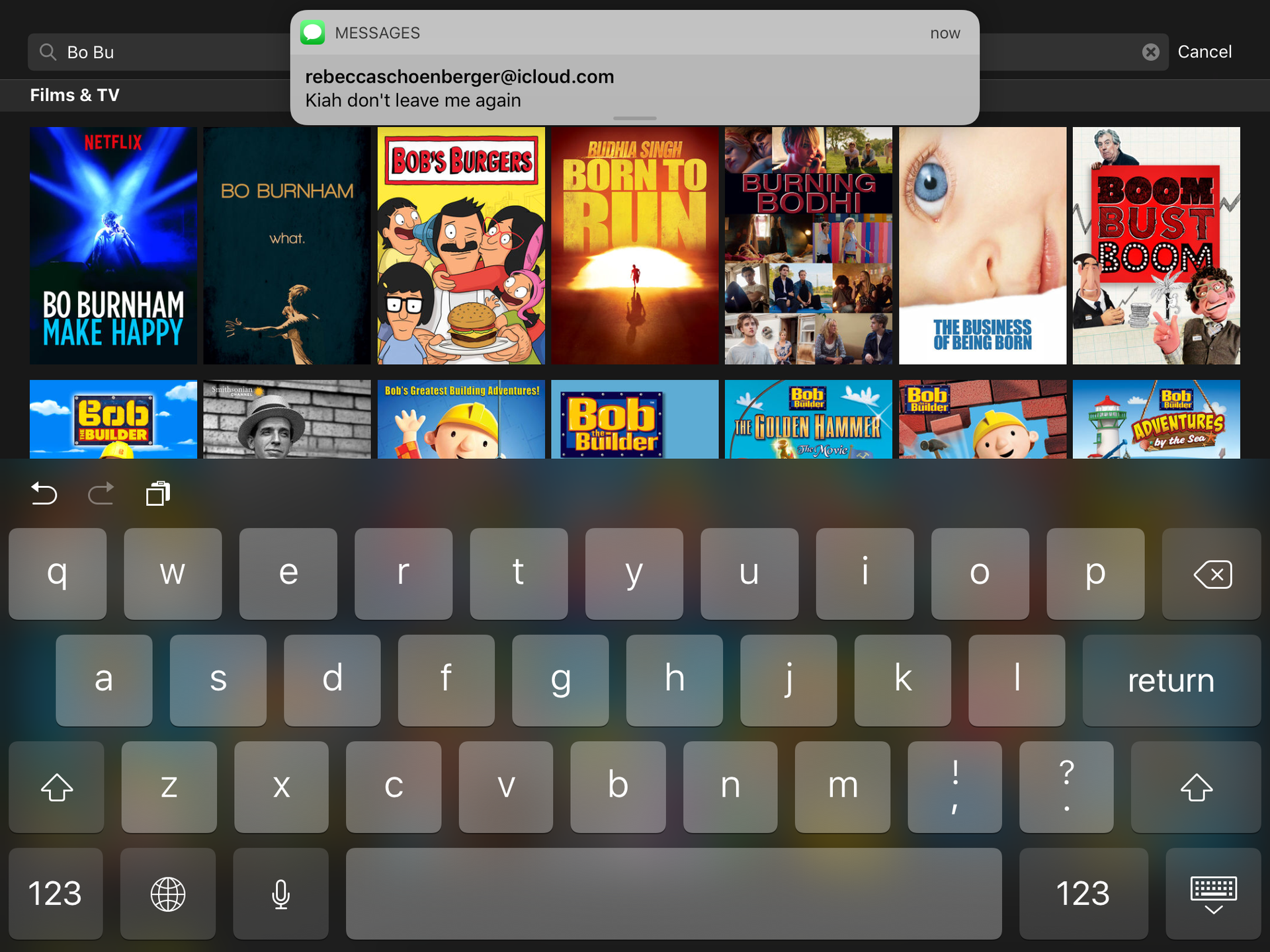
Task: Tap the space bar
Action: [x=673, y=894]
